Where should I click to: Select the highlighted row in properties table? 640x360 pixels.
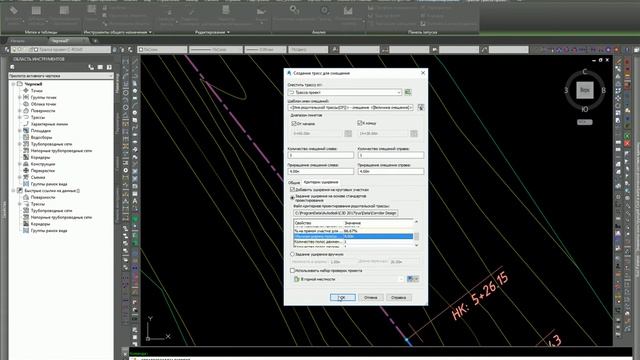tap(353, 236)
